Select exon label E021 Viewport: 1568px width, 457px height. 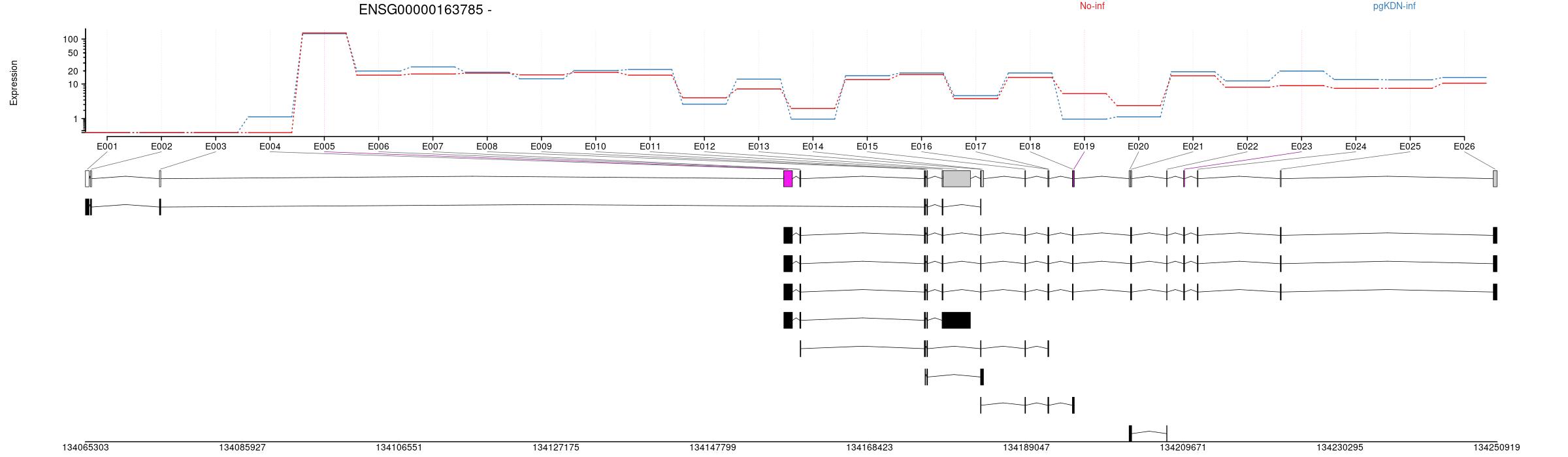[1193, 147]
